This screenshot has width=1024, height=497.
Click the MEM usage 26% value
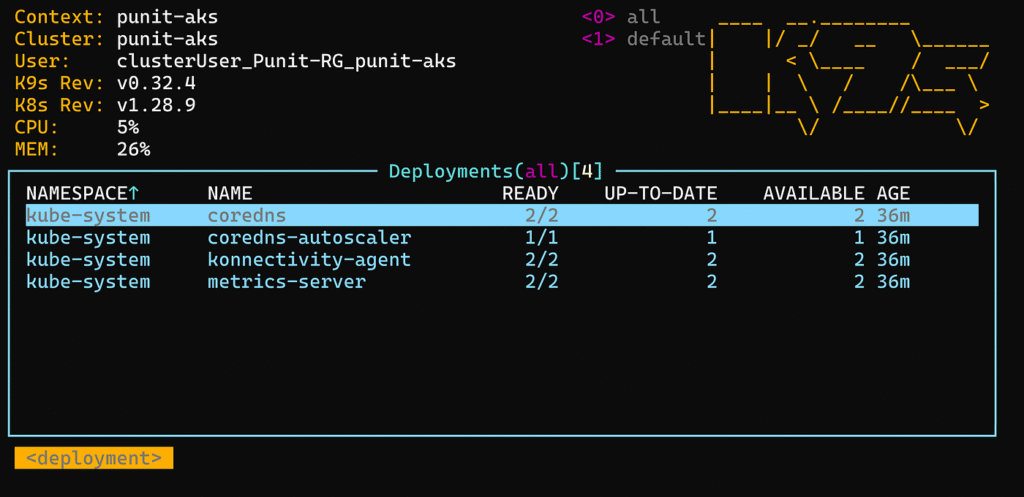134,150
